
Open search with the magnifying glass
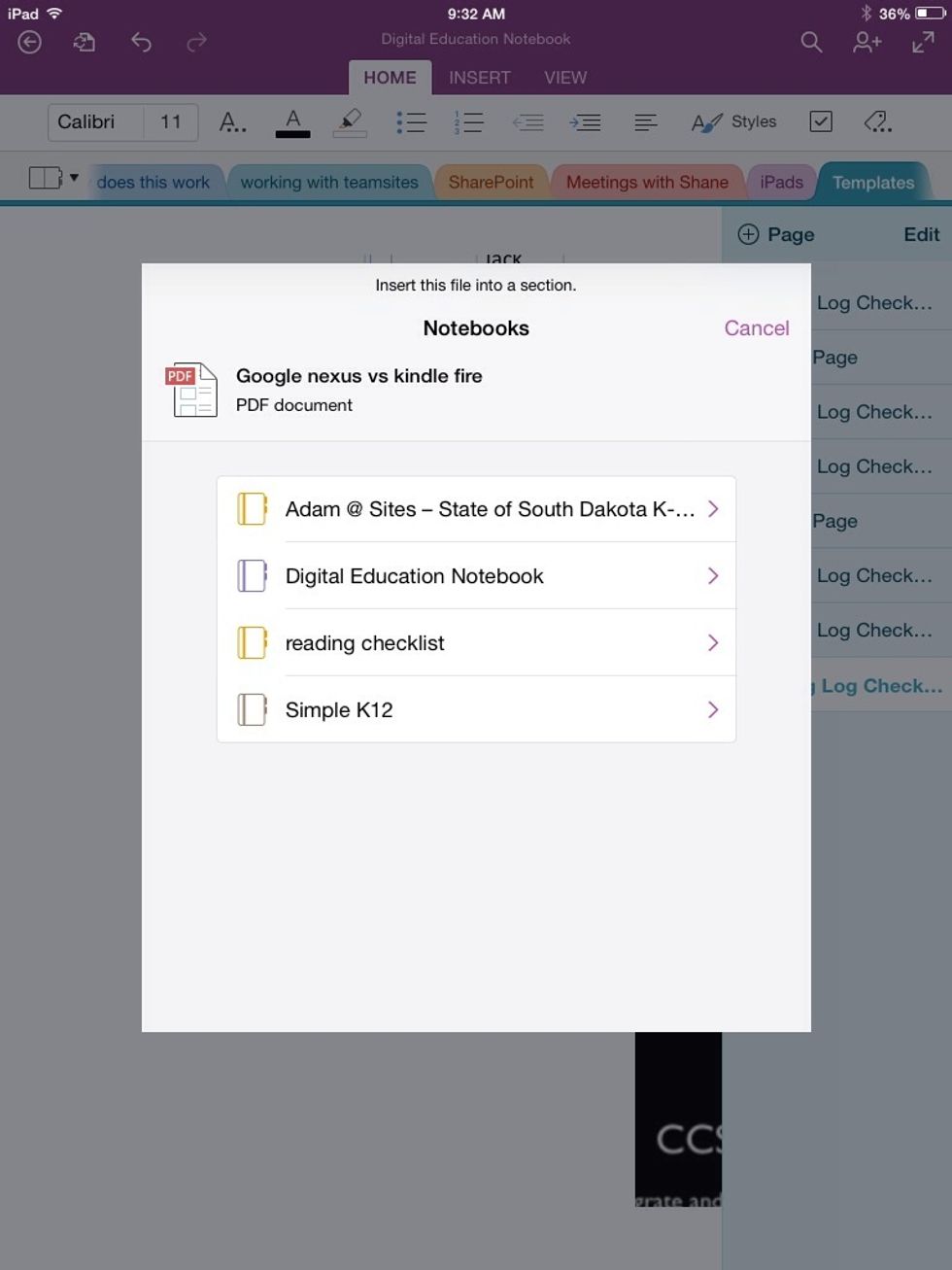click(x=810, y=43)
